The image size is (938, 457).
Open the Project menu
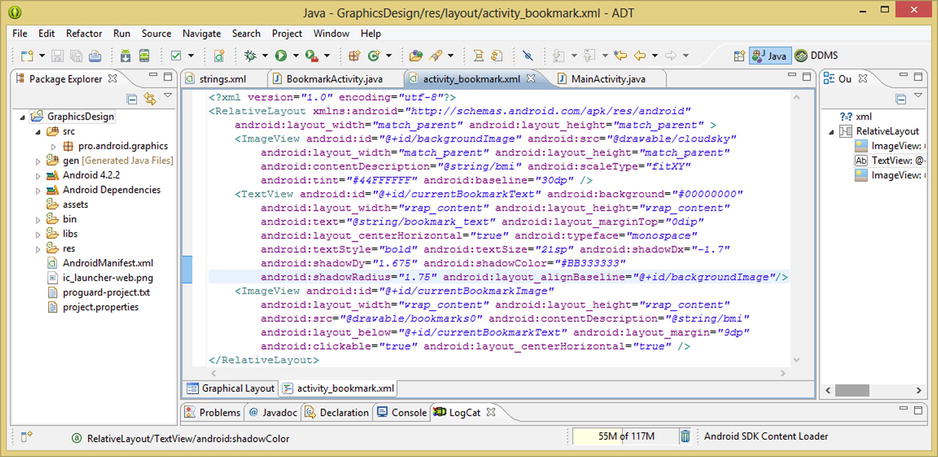pyautogui.click(x=287, y=33)
